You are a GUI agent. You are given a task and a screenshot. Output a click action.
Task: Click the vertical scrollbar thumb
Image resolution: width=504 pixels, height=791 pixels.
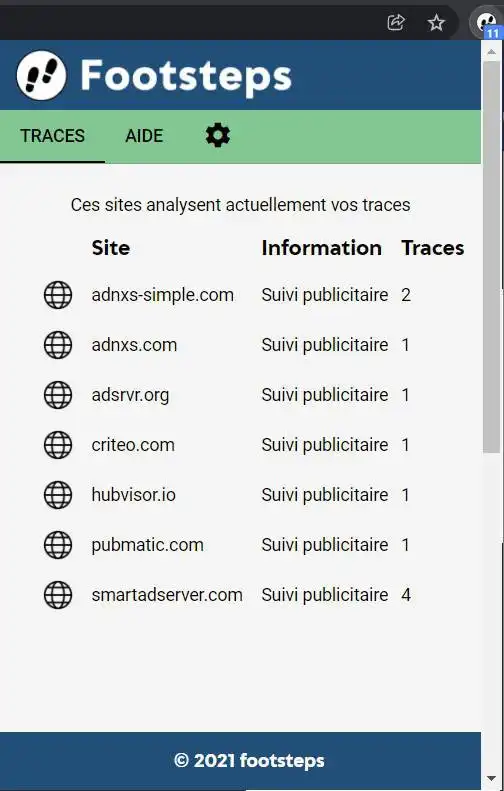click(x=491, y=257)
